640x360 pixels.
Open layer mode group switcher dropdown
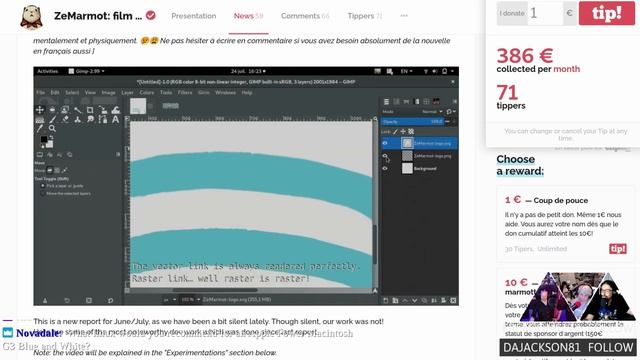pyautogui.click(x=451, y=111)
